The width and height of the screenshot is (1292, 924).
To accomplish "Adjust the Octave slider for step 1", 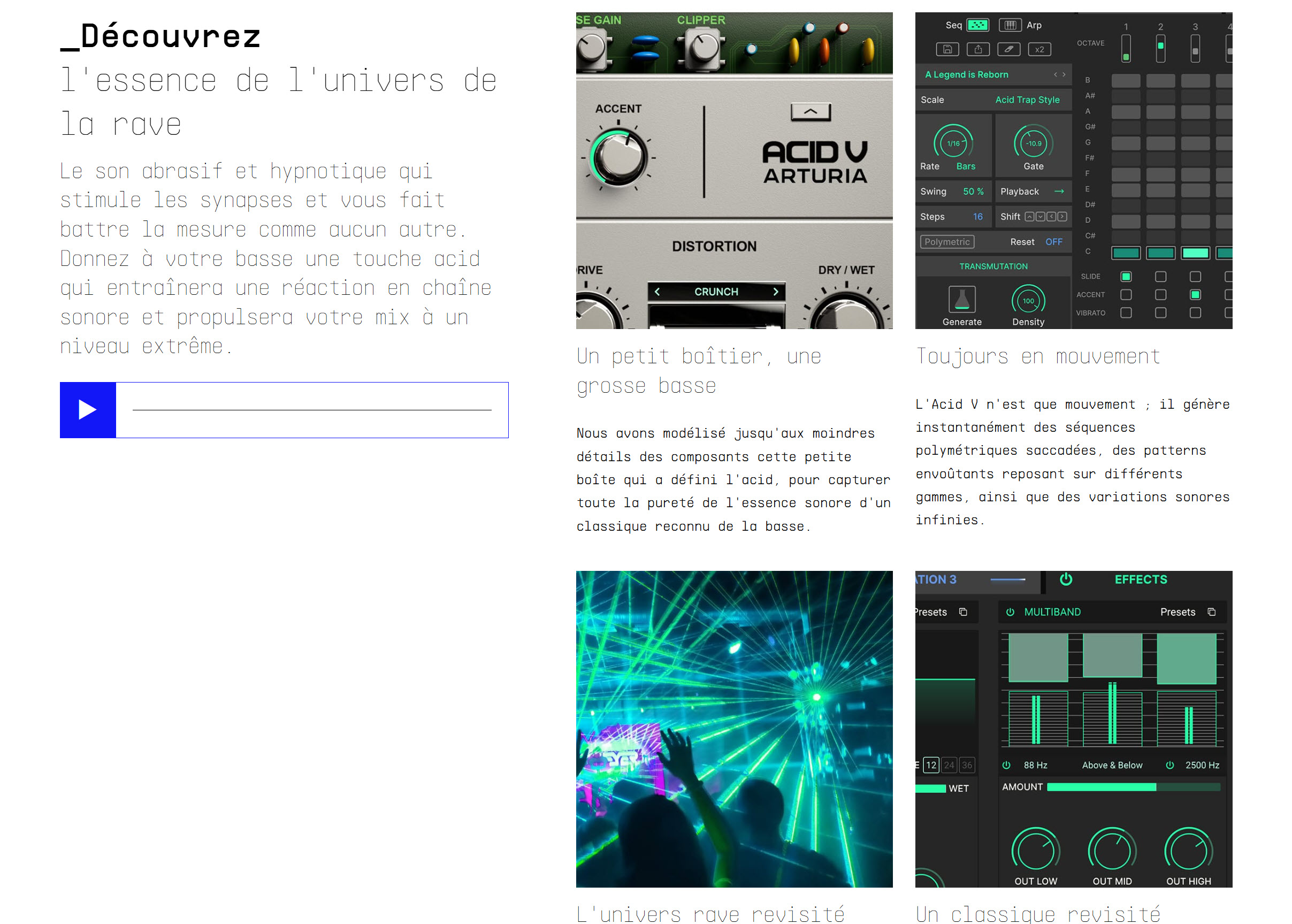I will 1126,49.
